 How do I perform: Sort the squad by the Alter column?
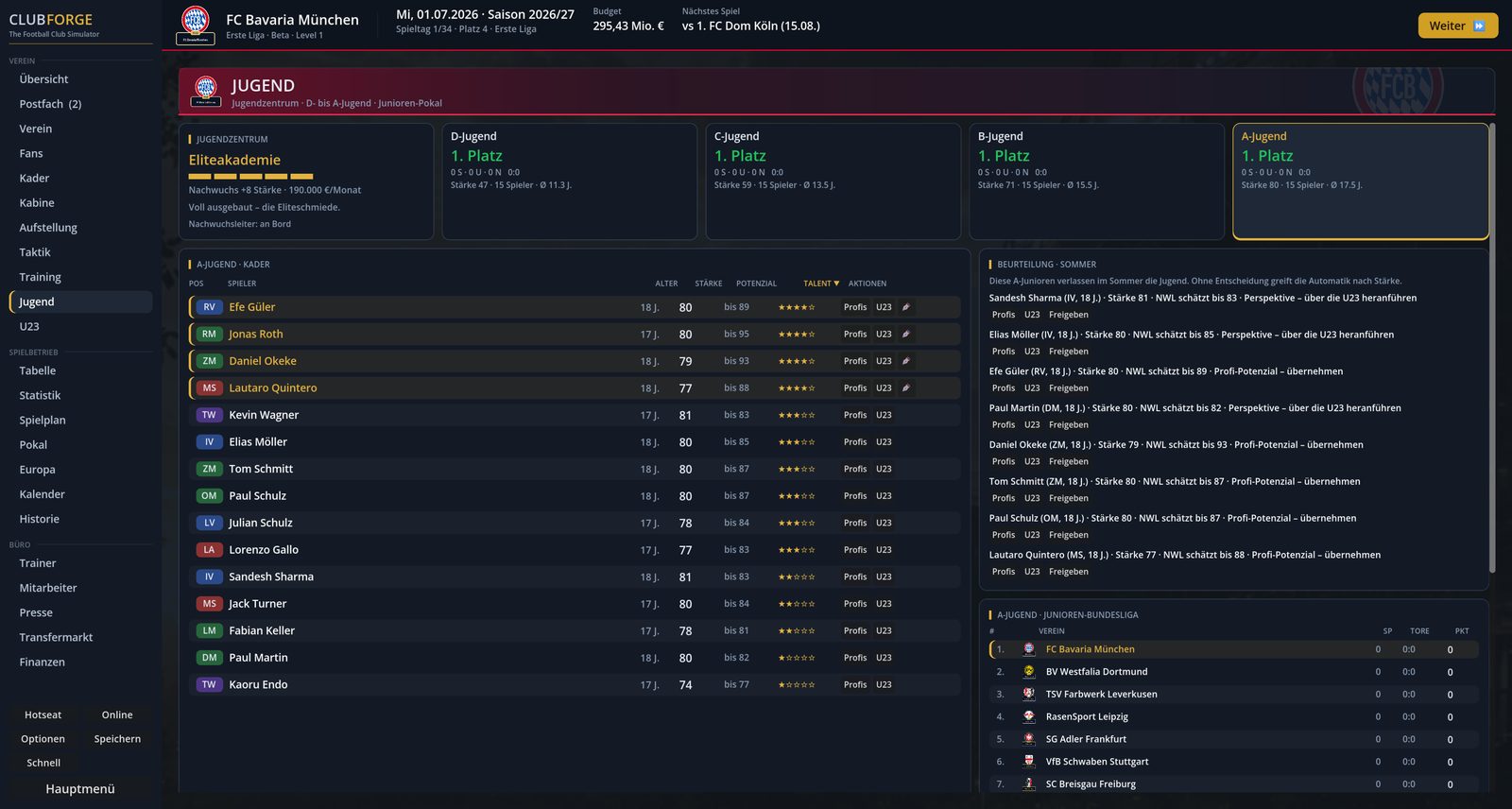[x=666, y=284]
